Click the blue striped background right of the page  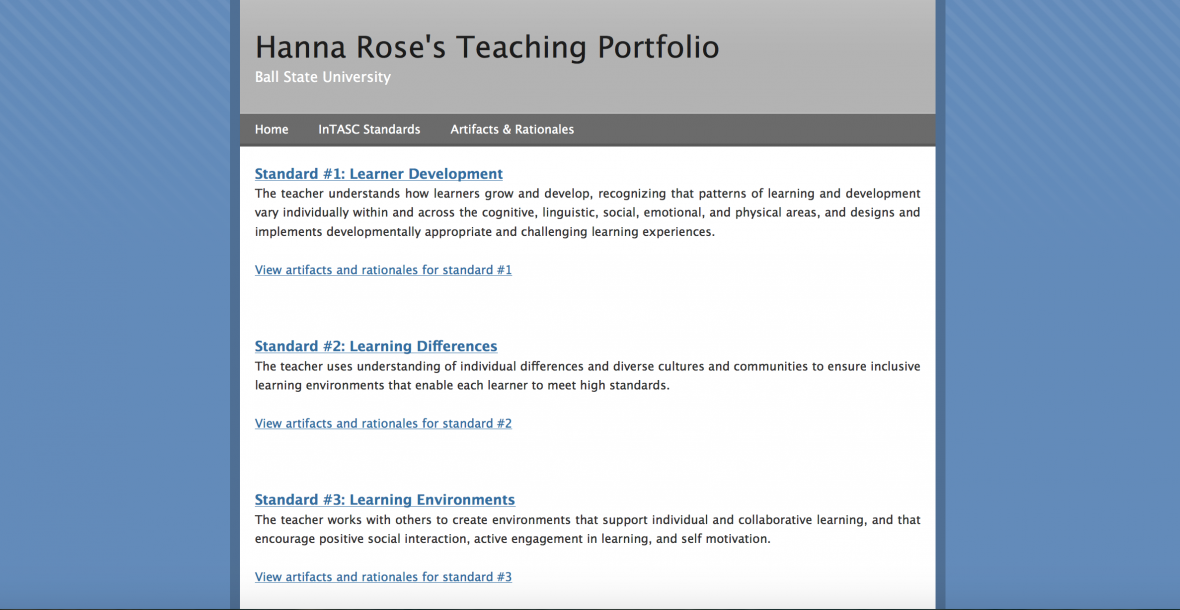1060,300
